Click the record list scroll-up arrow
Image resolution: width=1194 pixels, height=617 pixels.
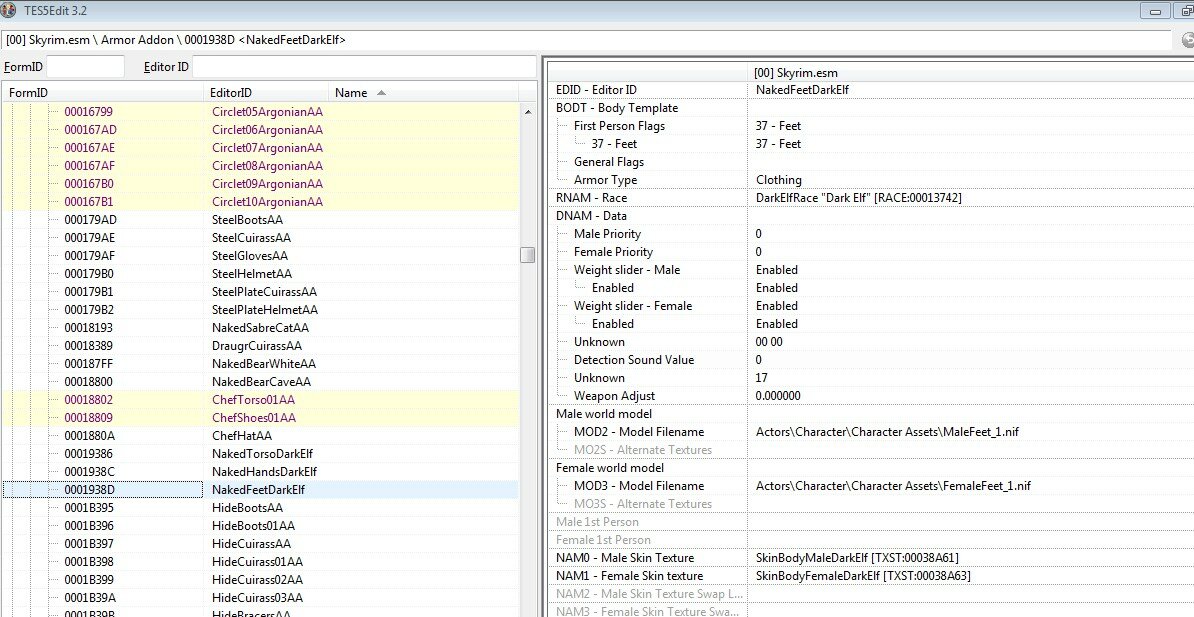click(x=527, y=112)
